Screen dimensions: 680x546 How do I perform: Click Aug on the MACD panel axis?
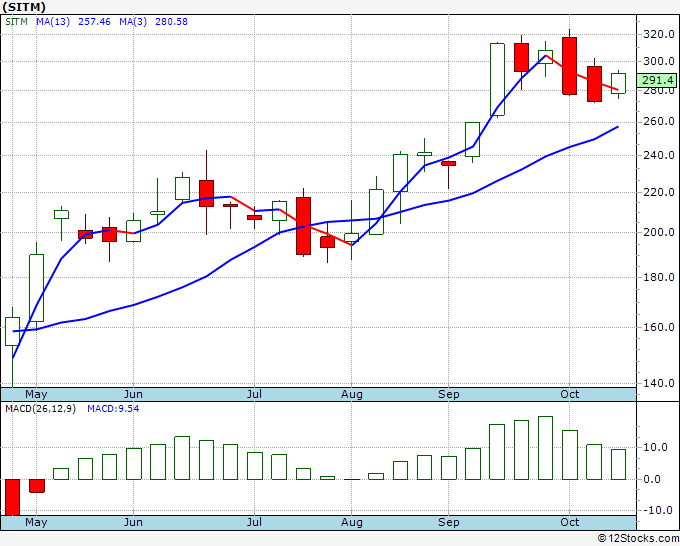click(352, 523)
